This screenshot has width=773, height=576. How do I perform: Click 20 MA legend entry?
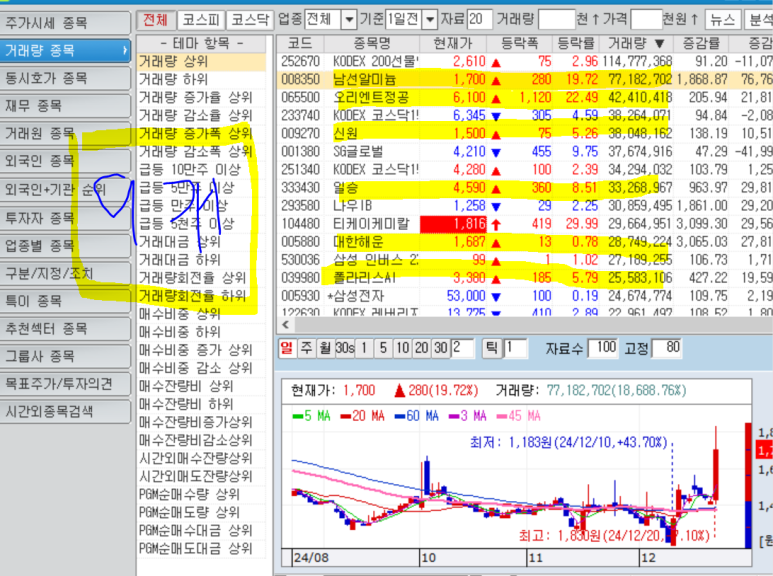[362, 416]
